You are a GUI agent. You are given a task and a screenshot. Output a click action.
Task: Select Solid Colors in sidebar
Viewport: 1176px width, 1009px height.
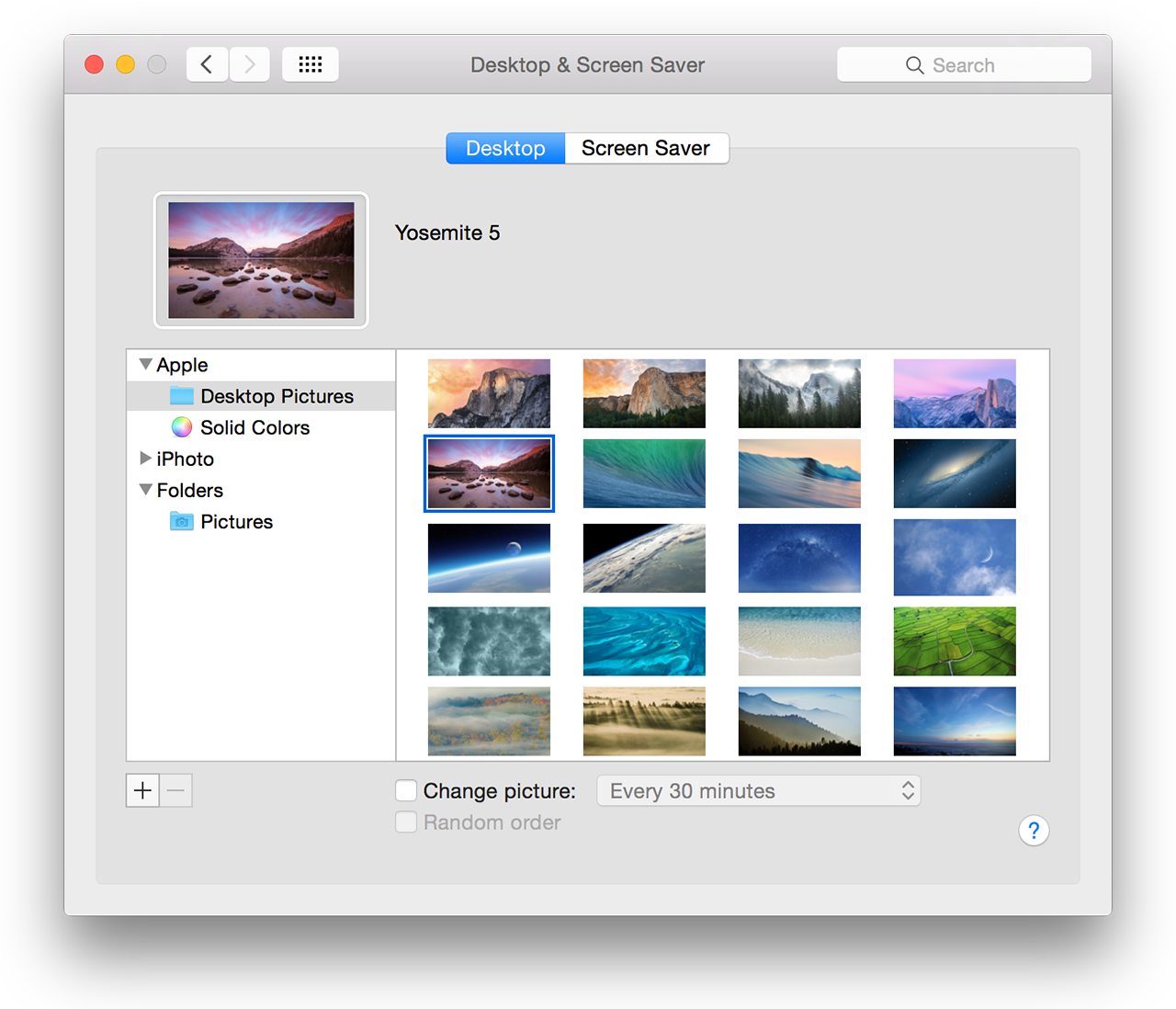click(x=261, y=427)
